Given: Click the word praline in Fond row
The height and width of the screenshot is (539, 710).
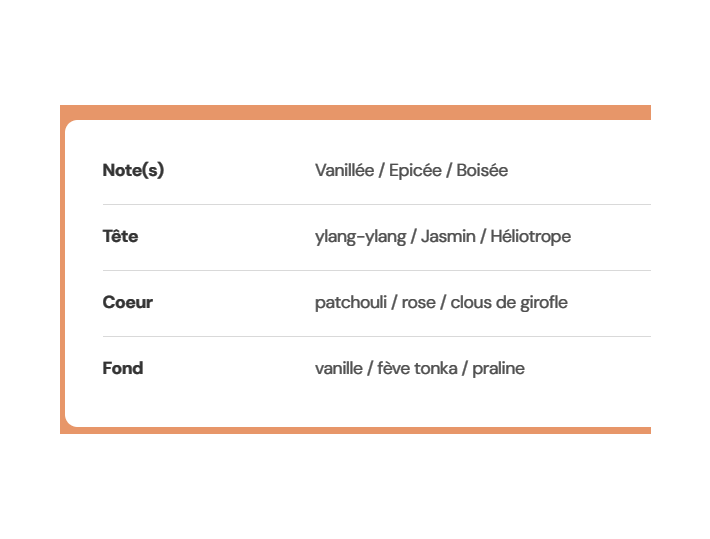Looking at the screenshot, I should tap(499, 369).
